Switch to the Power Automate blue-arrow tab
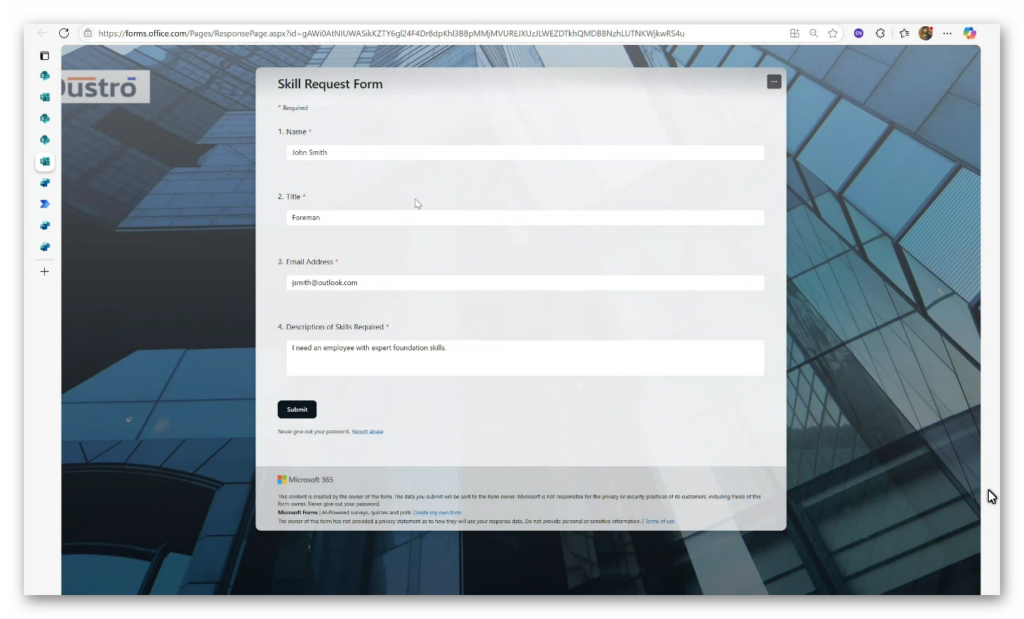 click(x=44, y=204)
